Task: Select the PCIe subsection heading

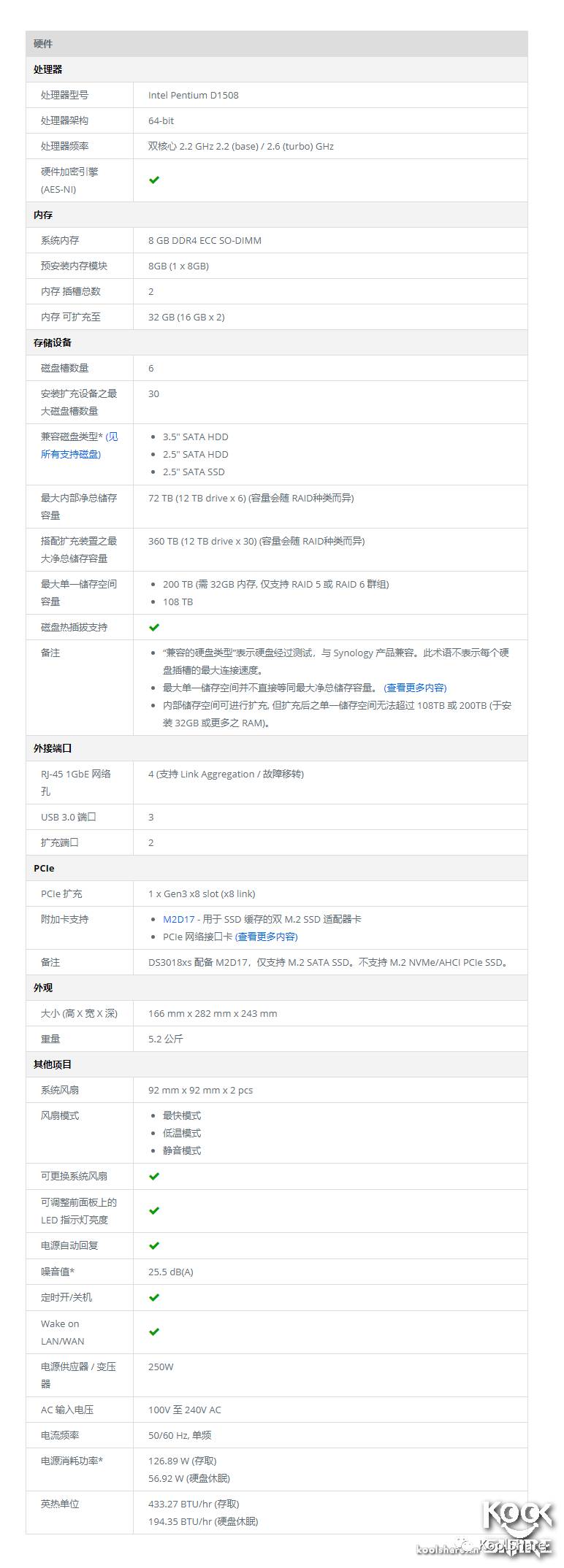Action: tap(277, 868)
